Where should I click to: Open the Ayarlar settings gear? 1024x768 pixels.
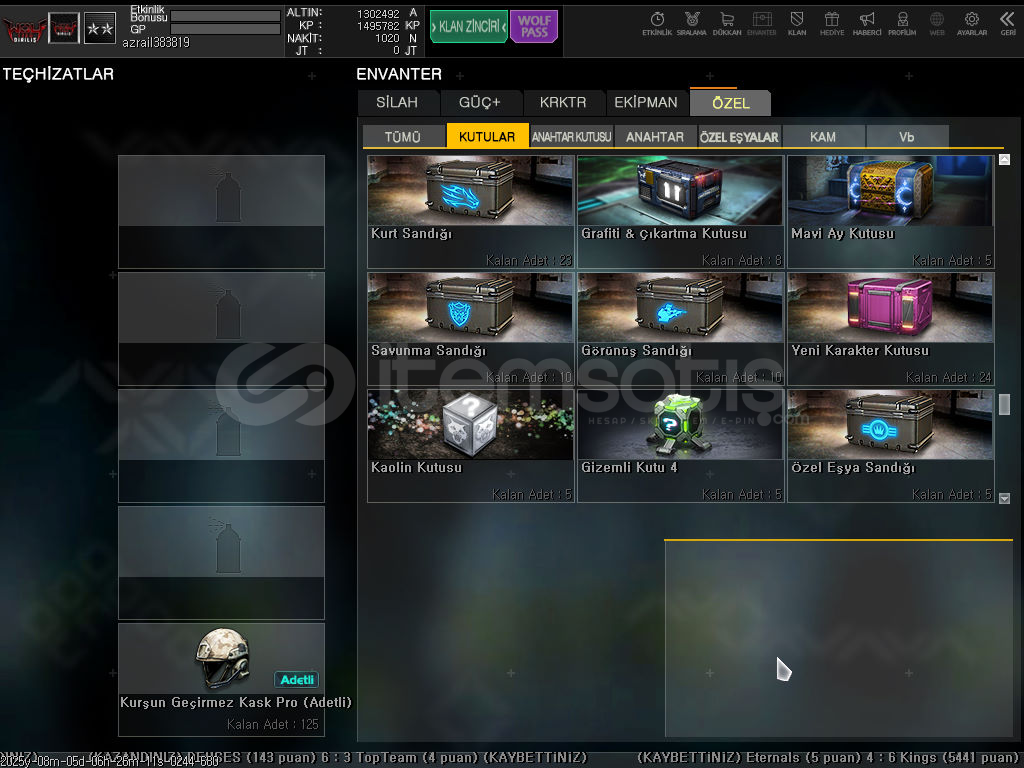pos(972,24)
